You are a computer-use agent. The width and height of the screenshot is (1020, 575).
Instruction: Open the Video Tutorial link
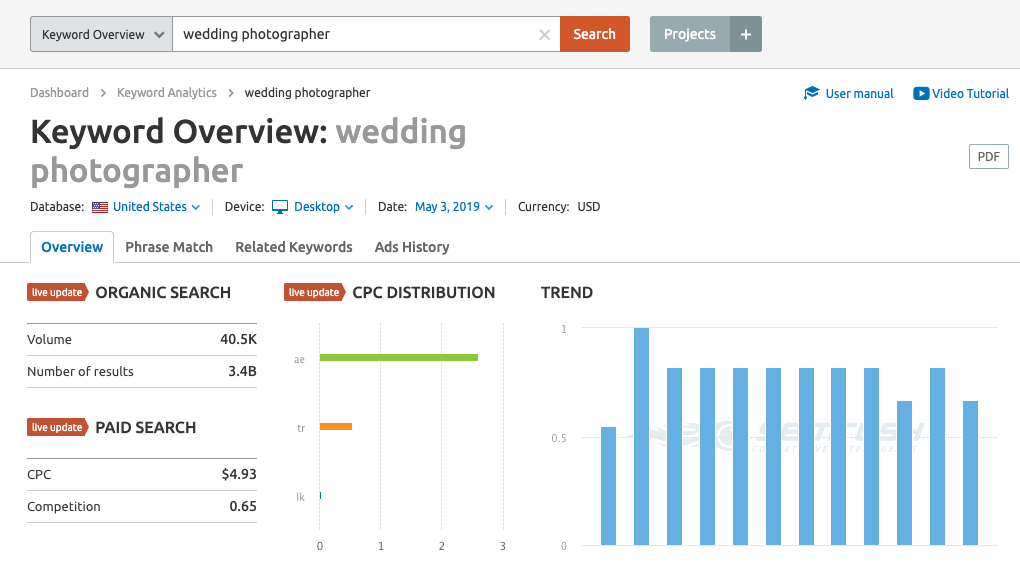click(970, 94)
